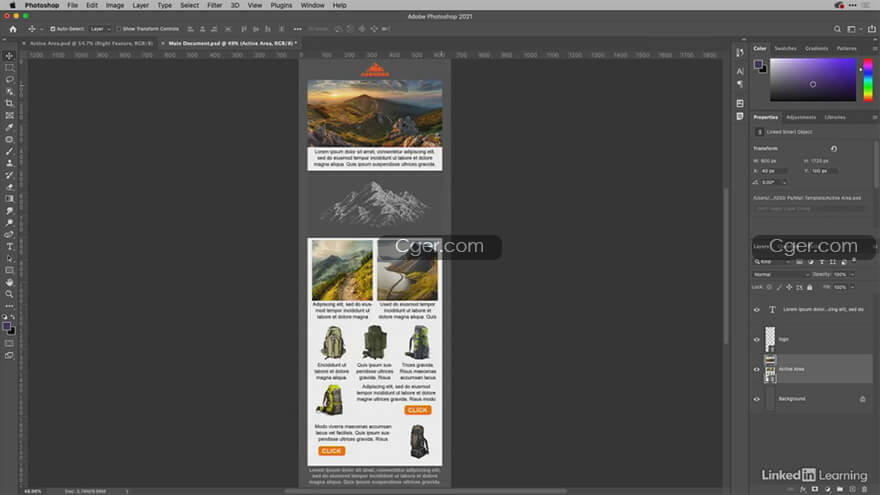Select the Dodge tool

[10, 223]
